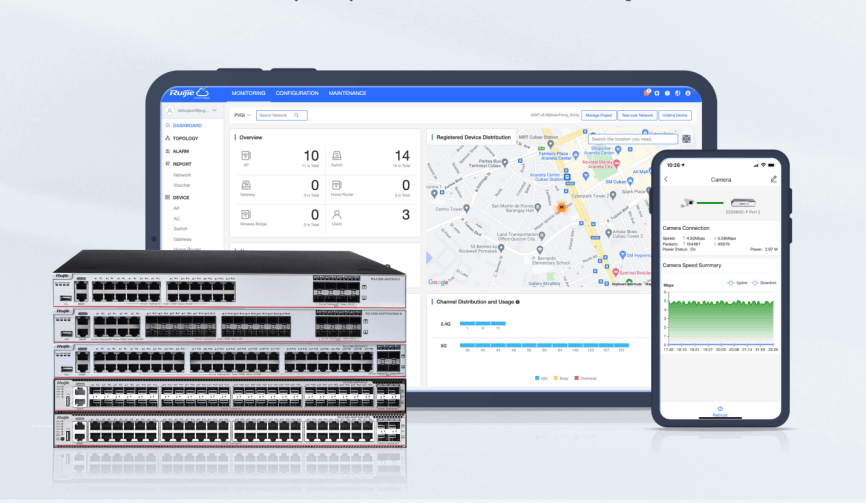
Task: Click the Switch icon in Overview
Action: pos(336,156)
